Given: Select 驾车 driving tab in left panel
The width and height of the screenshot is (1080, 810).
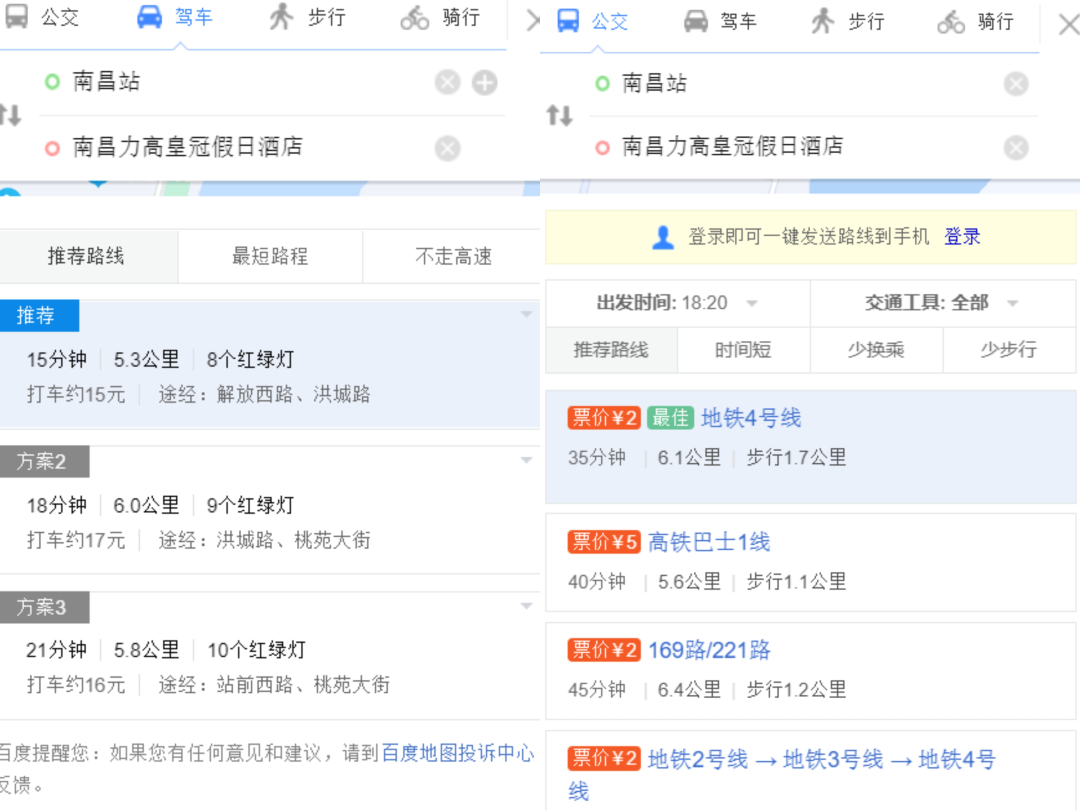Looking at the screenshot, I should 174,17.
